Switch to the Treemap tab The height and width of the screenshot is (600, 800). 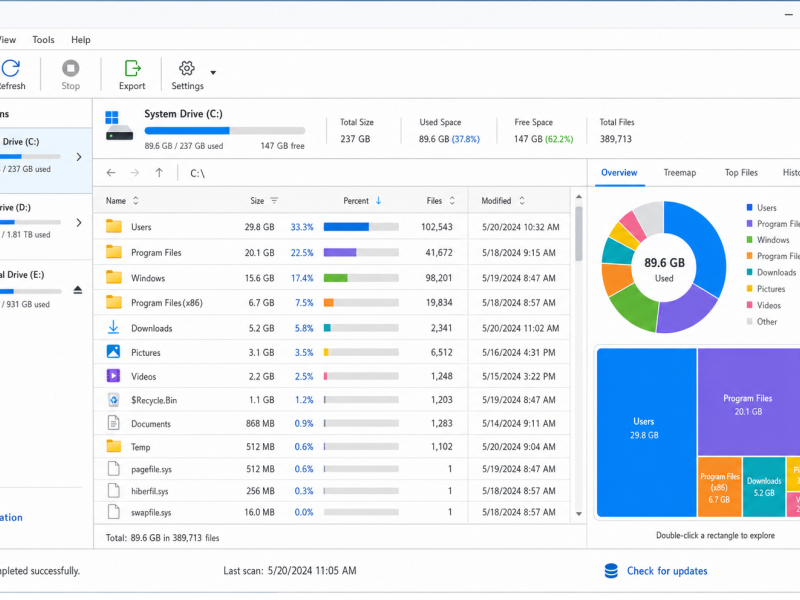click(680, 172)
